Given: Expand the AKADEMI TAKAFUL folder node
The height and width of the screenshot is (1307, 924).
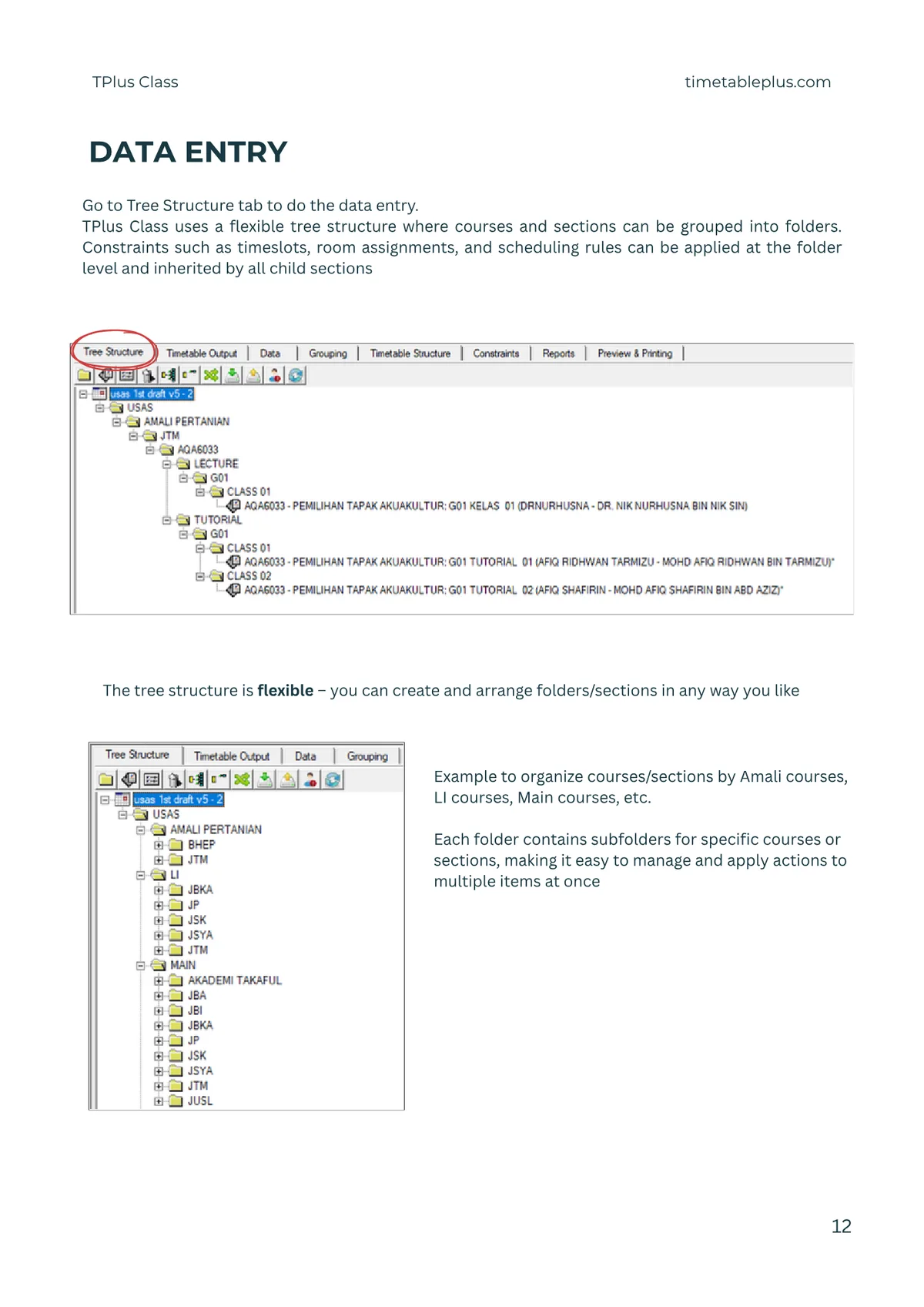Looking at the screenshot, I should point(159,980).
